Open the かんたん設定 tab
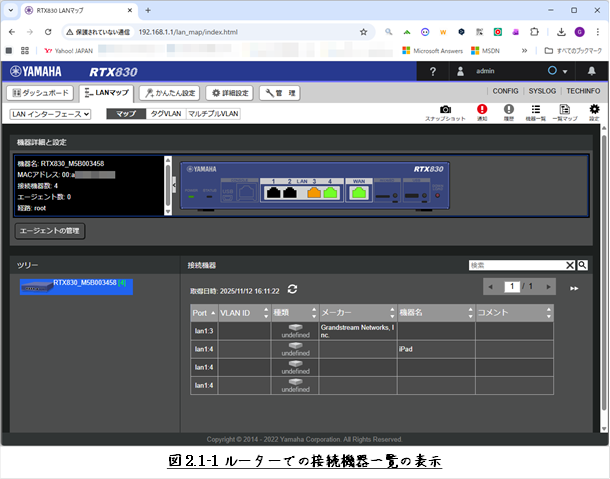The height and width of the screenshot is (479, 610). 168,92
